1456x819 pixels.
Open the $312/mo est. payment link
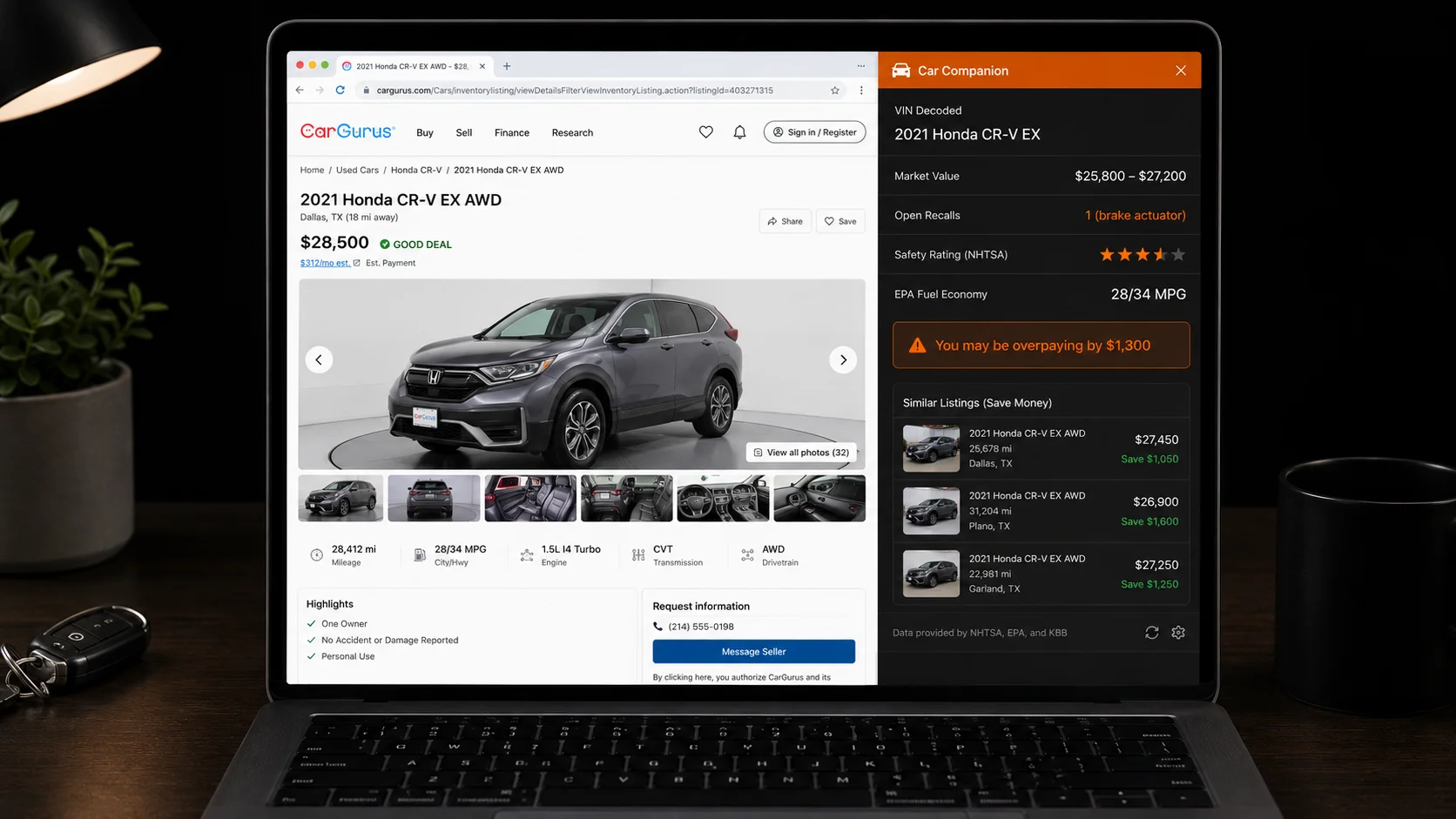pos(326,263)
